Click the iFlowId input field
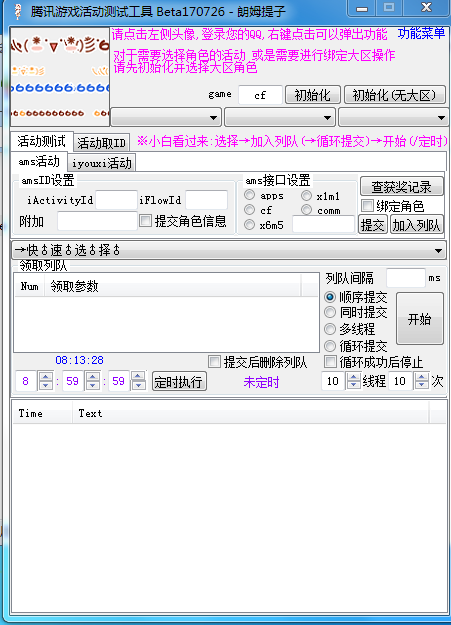Viewport: 451px width, 625px height. [206, 200]
